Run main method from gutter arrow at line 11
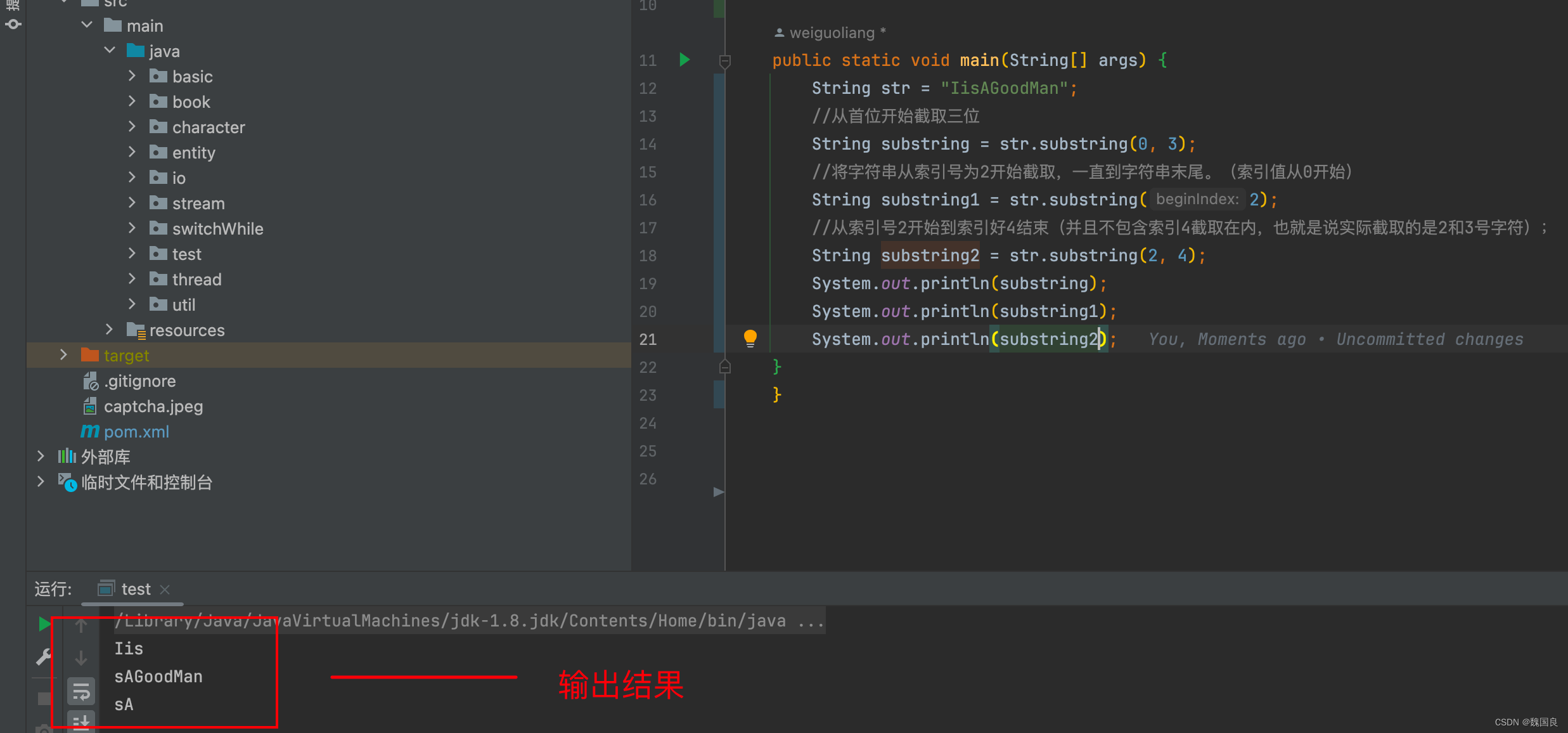 684,60
